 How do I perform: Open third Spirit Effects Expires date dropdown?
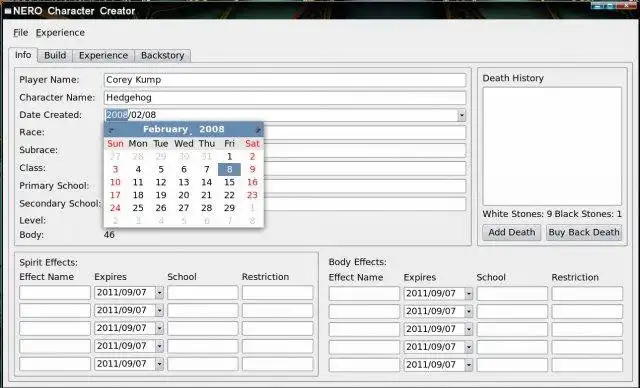159,328
